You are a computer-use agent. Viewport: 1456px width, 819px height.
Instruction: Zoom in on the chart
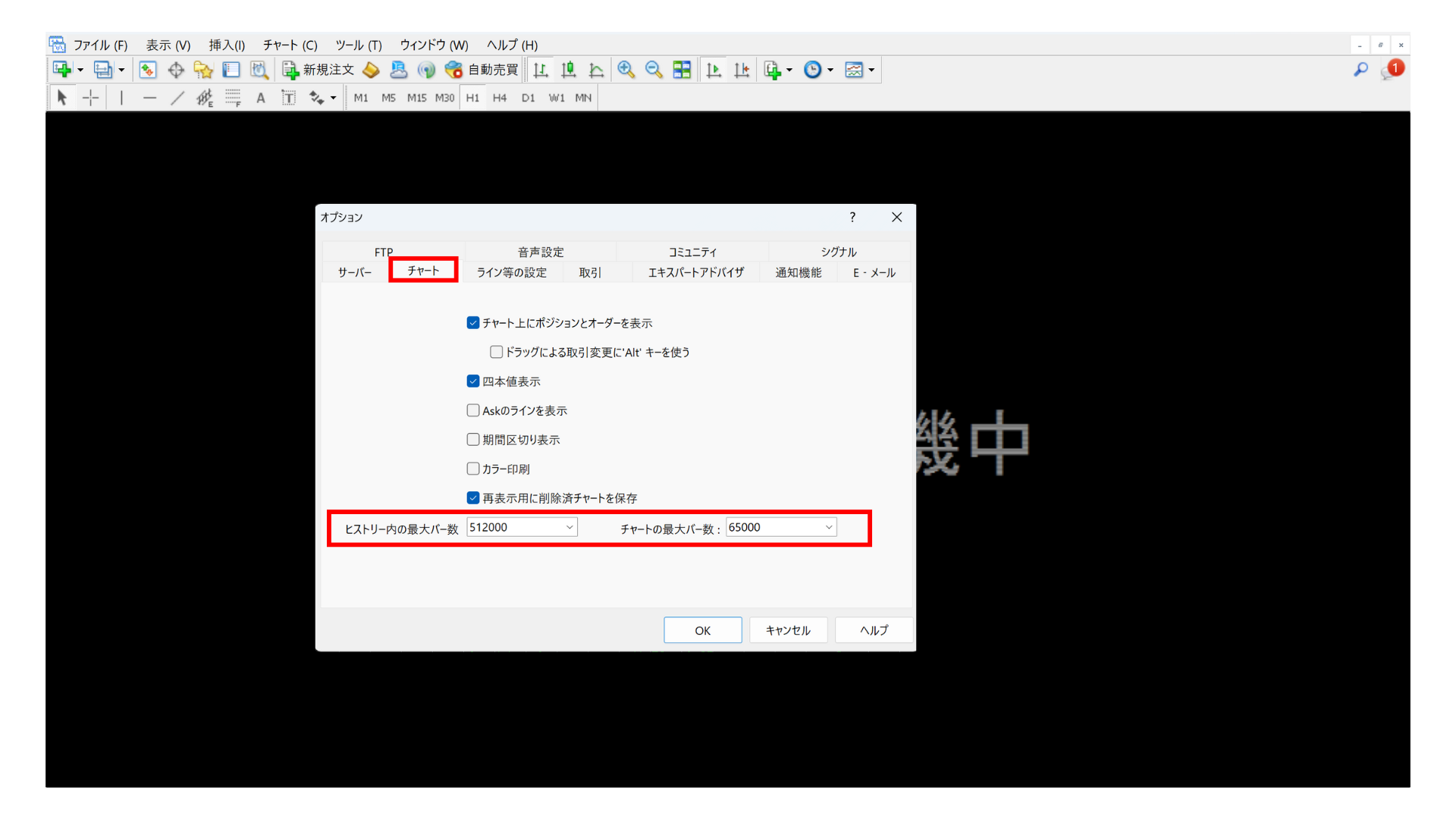(626, 70)
